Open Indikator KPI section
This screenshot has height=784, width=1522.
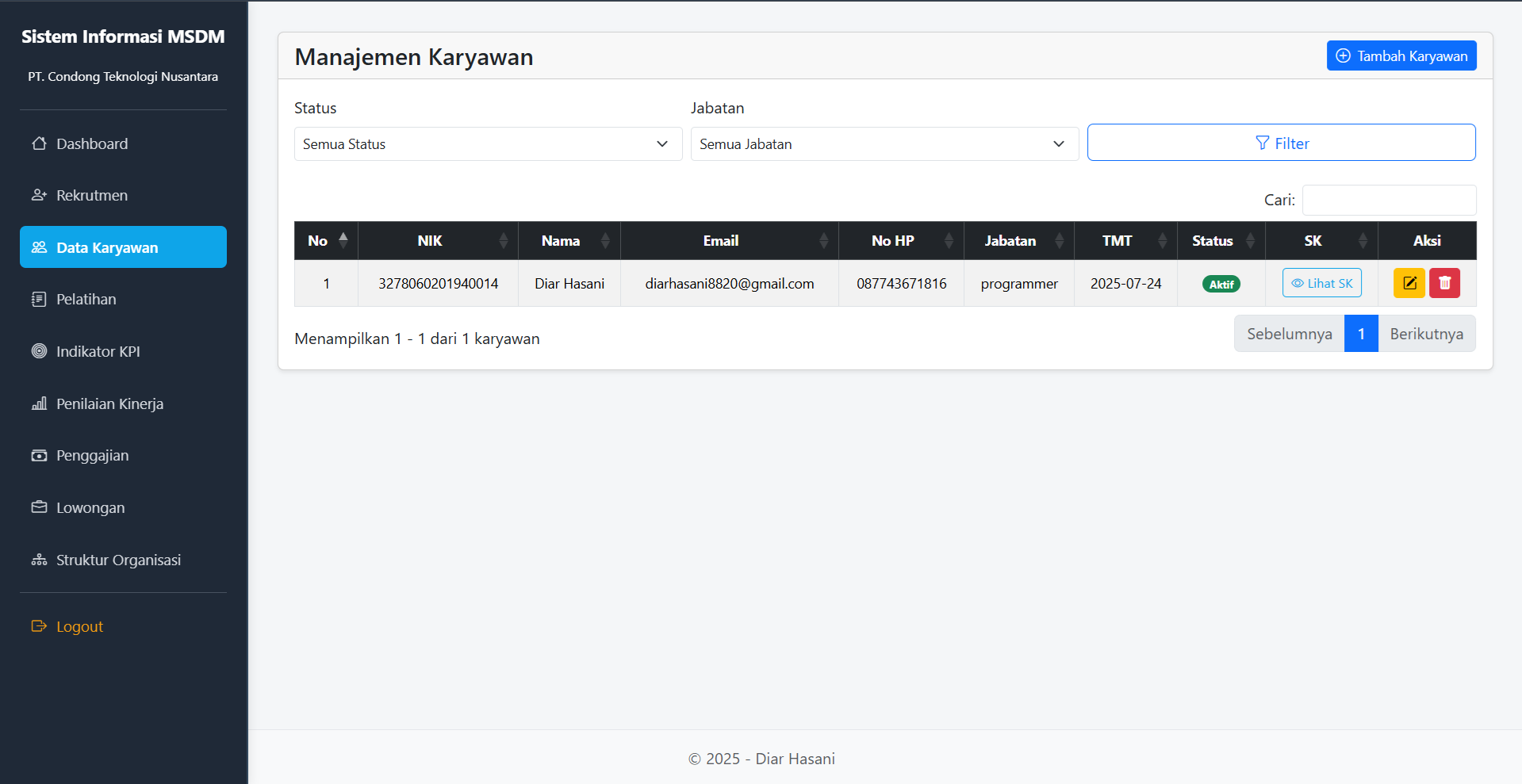click(x=98, y=351)
